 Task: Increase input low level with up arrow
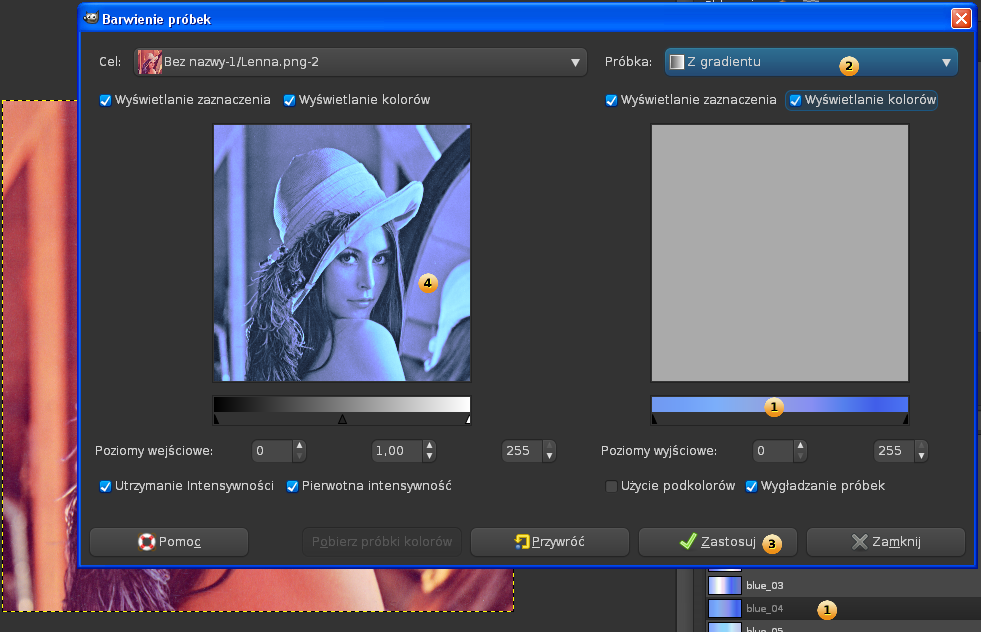pos(300,446)
